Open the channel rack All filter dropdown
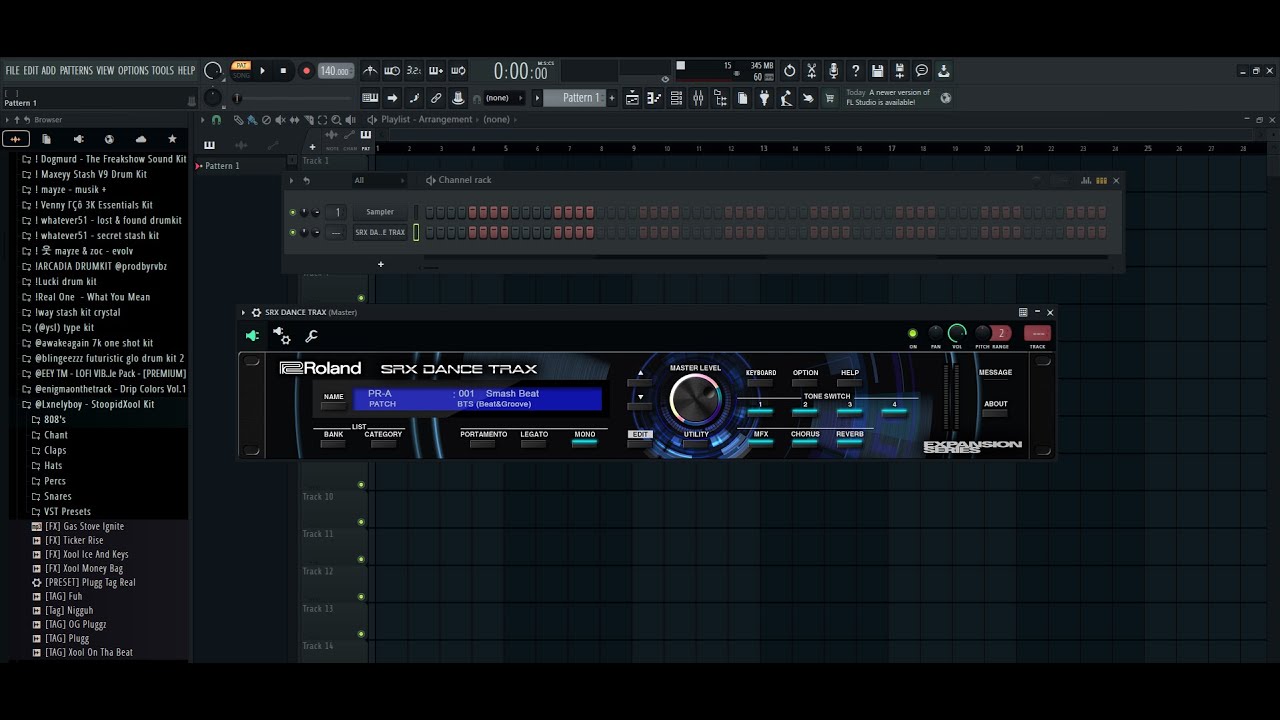This screenshot has width=1280, height=720. pos(378,181)
